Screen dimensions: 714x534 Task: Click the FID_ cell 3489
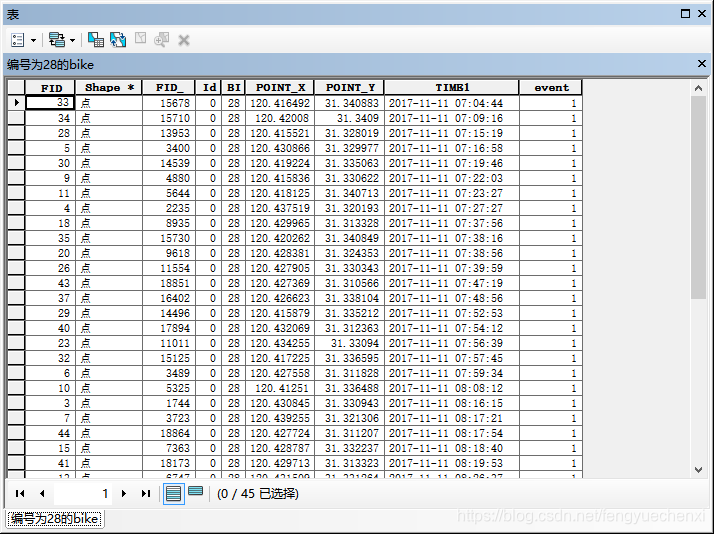(169, 373)
